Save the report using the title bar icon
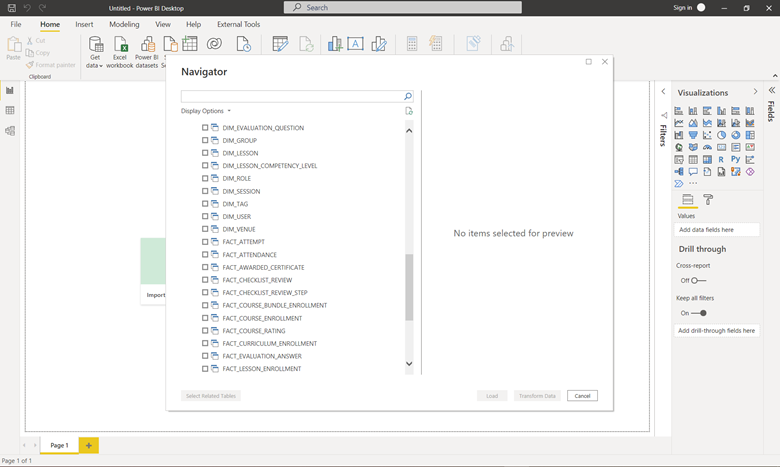The width and height of the screenshot is (780, 467). click(x=11, y=8)
